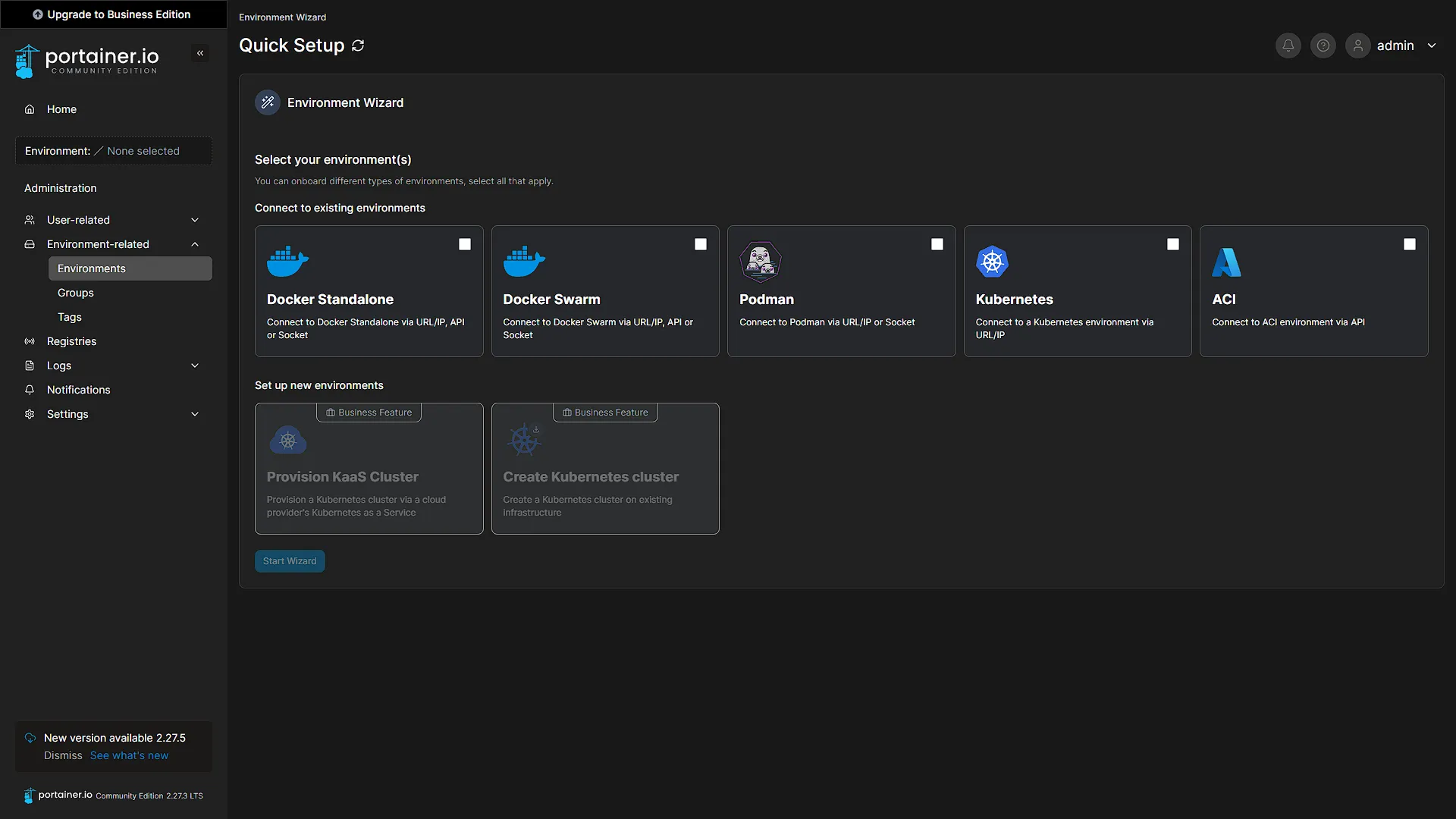1456x819 pixels.
Task: Refresh Quick Setup with the reload icon
Action: coord(358,45)
